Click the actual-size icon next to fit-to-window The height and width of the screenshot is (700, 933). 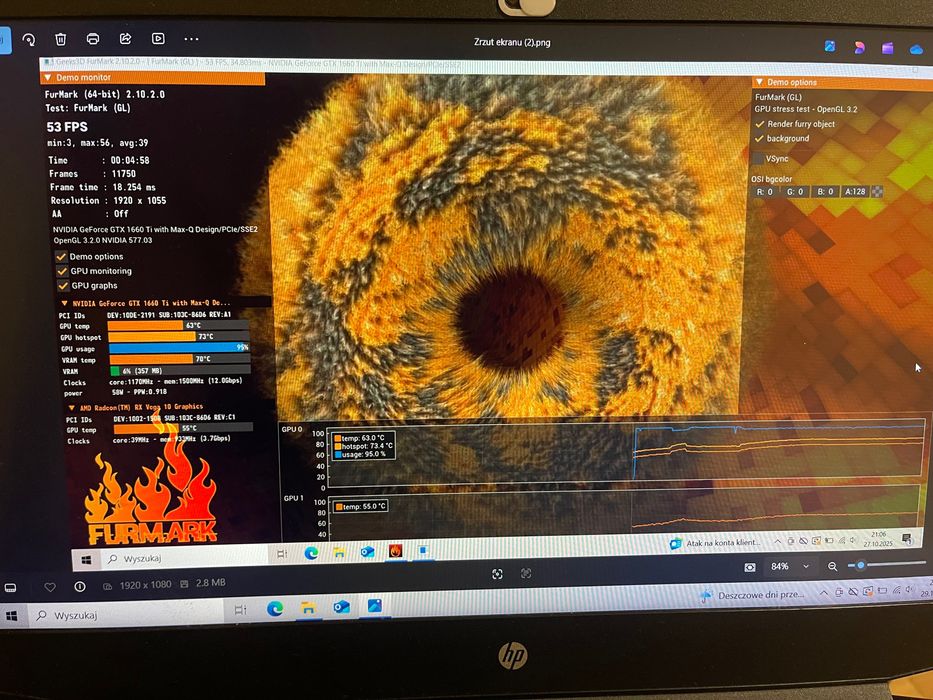point(526,573)
